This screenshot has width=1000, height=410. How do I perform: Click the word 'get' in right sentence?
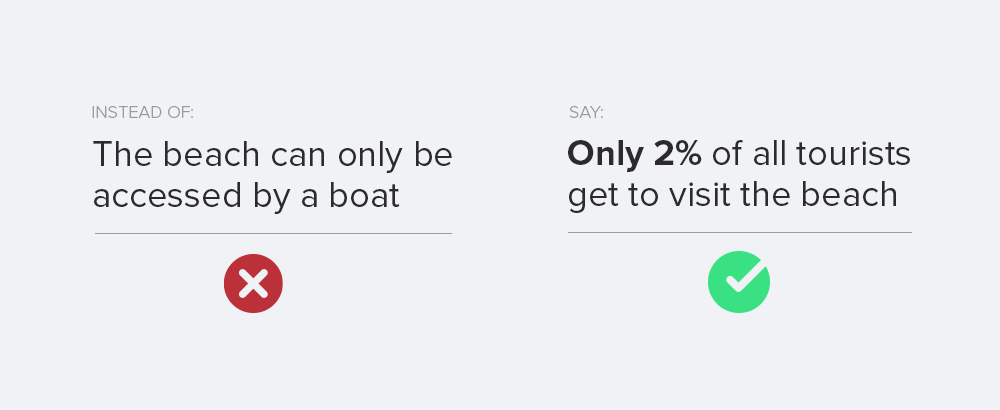click(x=587, y=198)
